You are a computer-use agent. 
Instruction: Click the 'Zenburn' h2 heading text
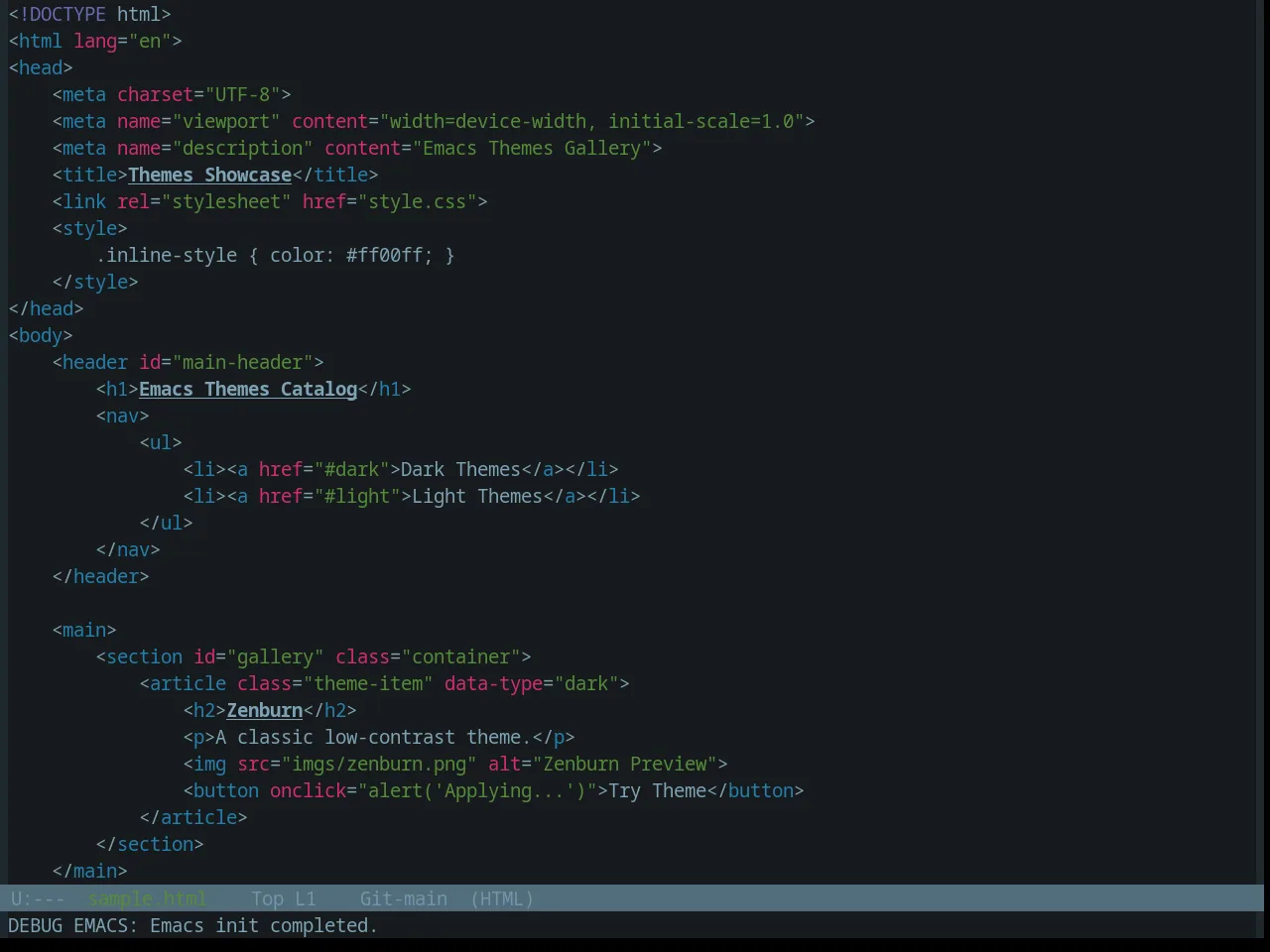[264, 710]
